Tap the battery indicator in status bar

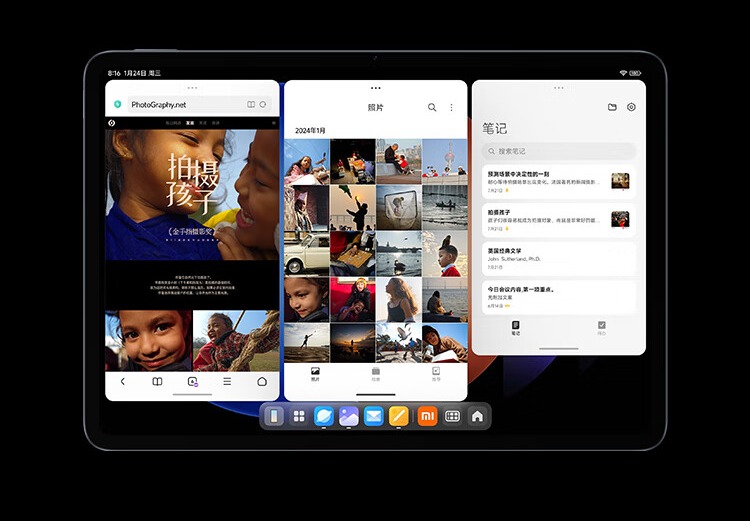click(x=635, y=73)
